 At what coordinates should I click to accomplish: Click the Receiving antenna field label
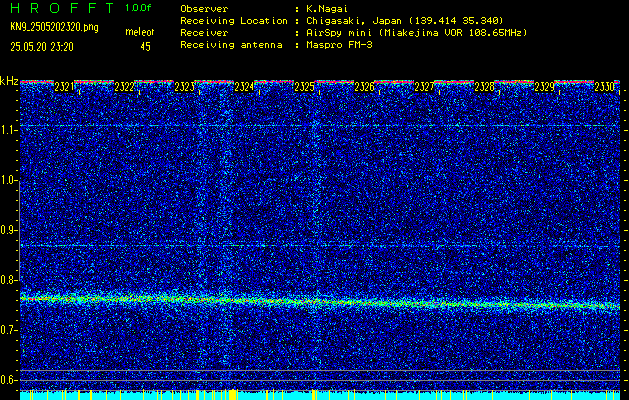click(x=231, y=45)
